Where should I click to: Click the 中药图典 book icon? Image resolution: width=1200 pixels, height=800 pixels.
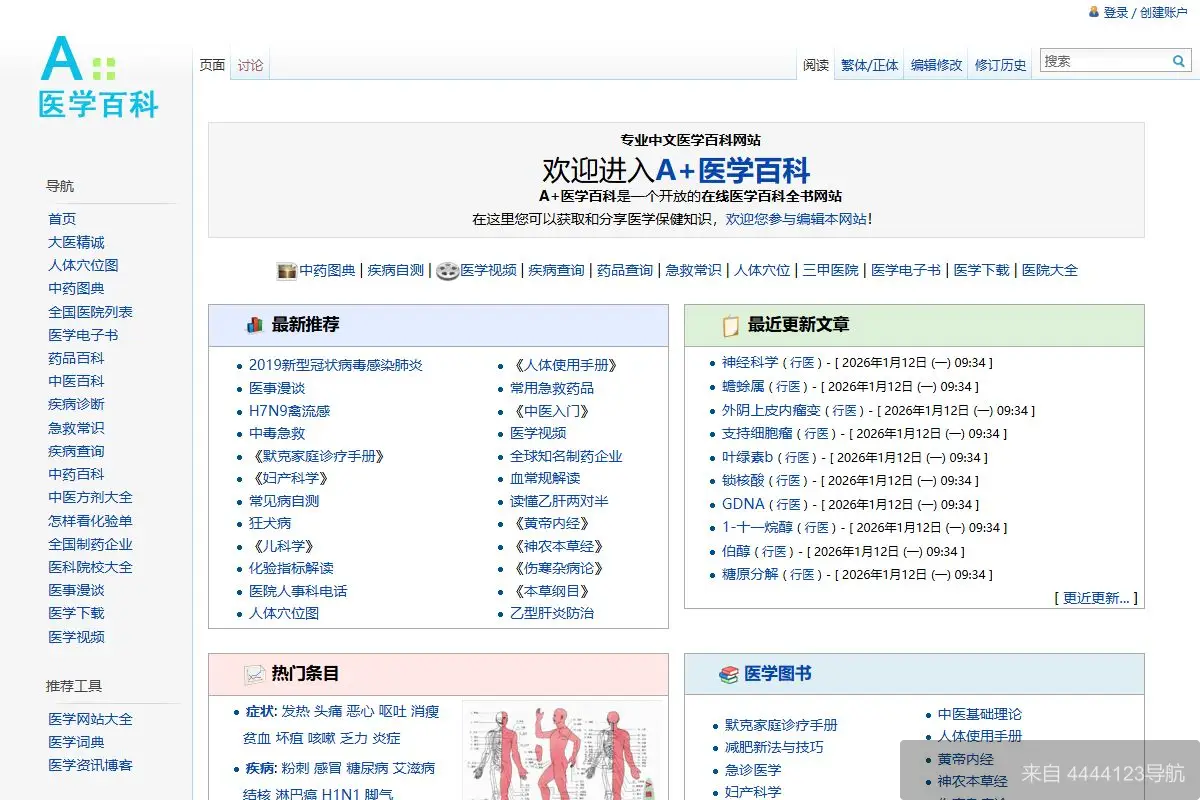click(285, 270)
